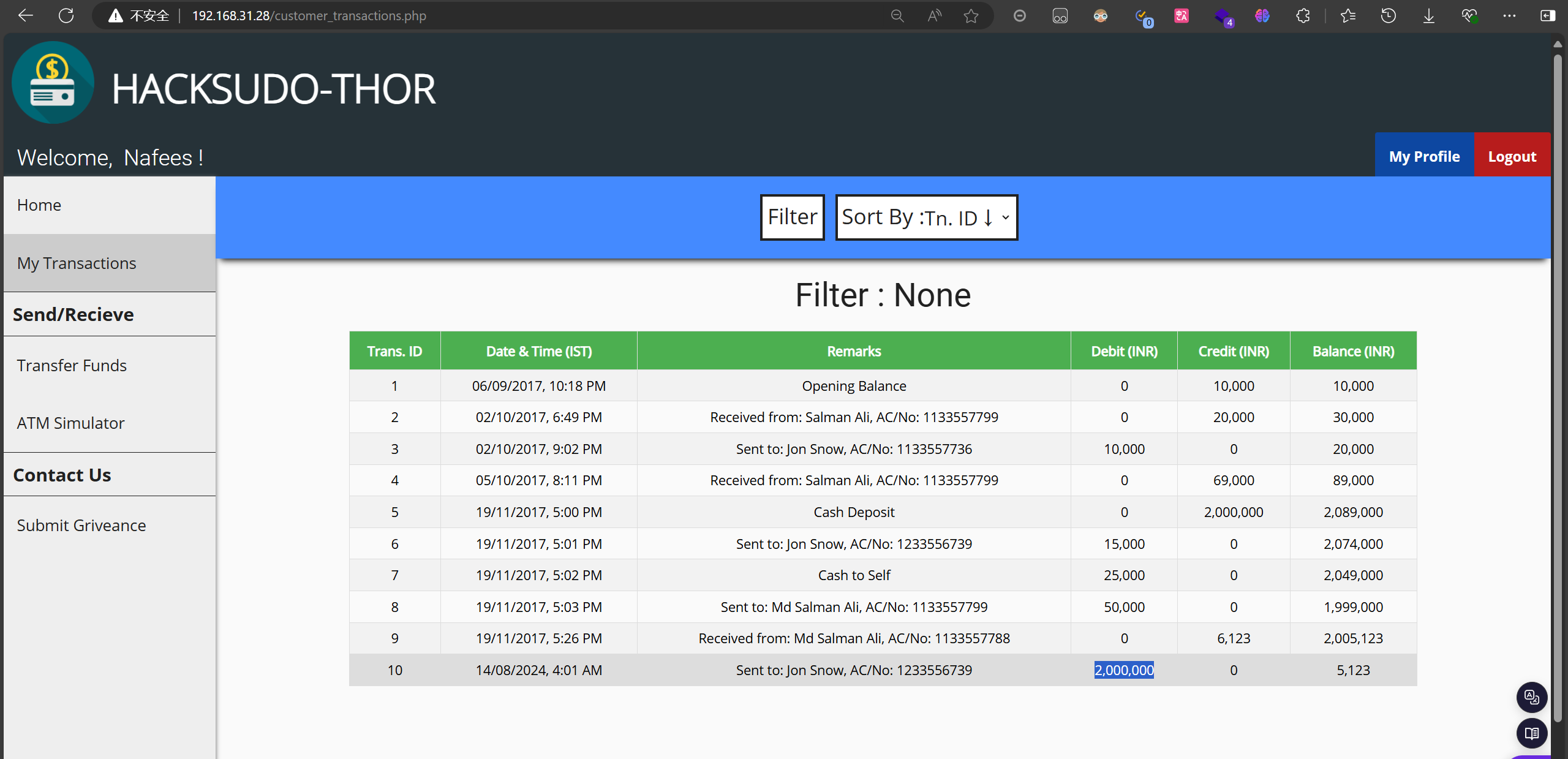Click the Filter button

pos(793,217)
